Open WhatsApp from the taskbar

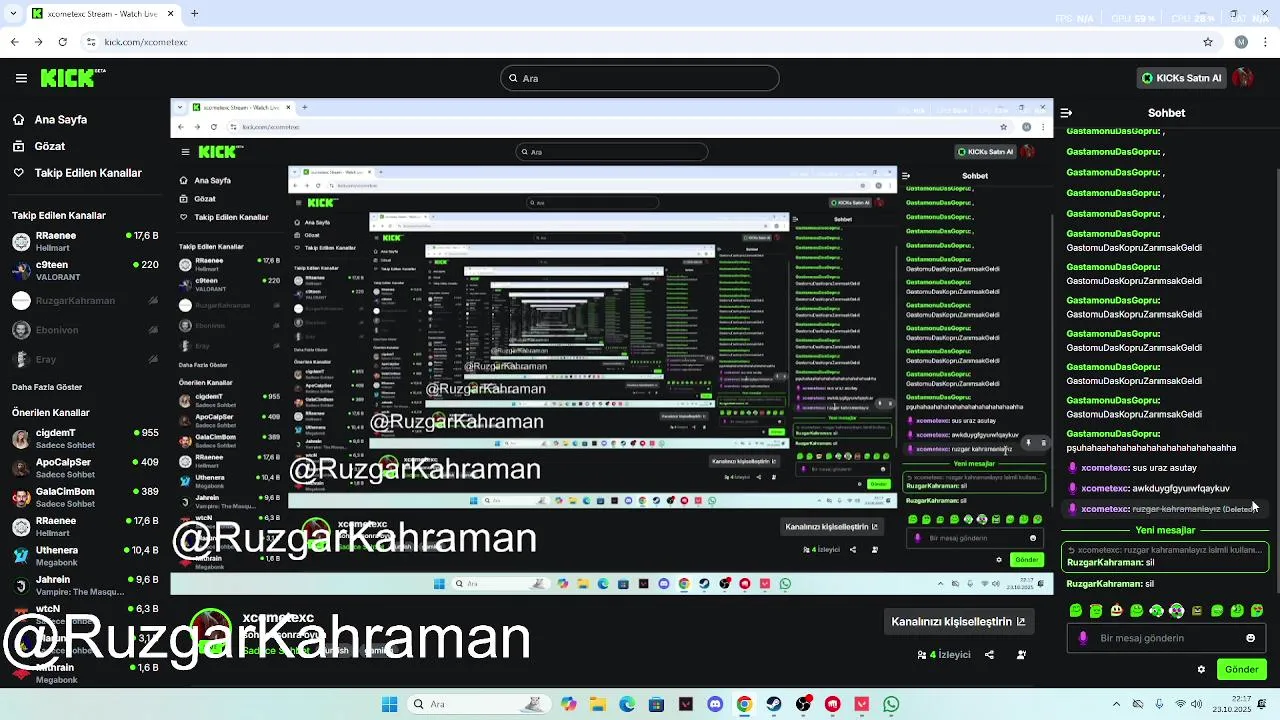click(891, 704)
